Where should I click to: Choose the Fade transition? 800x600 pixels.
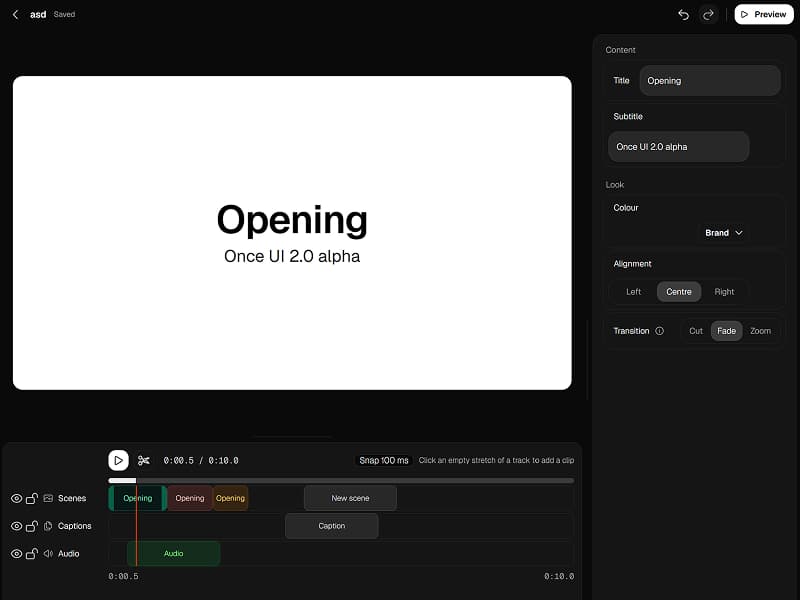point(727,331)
